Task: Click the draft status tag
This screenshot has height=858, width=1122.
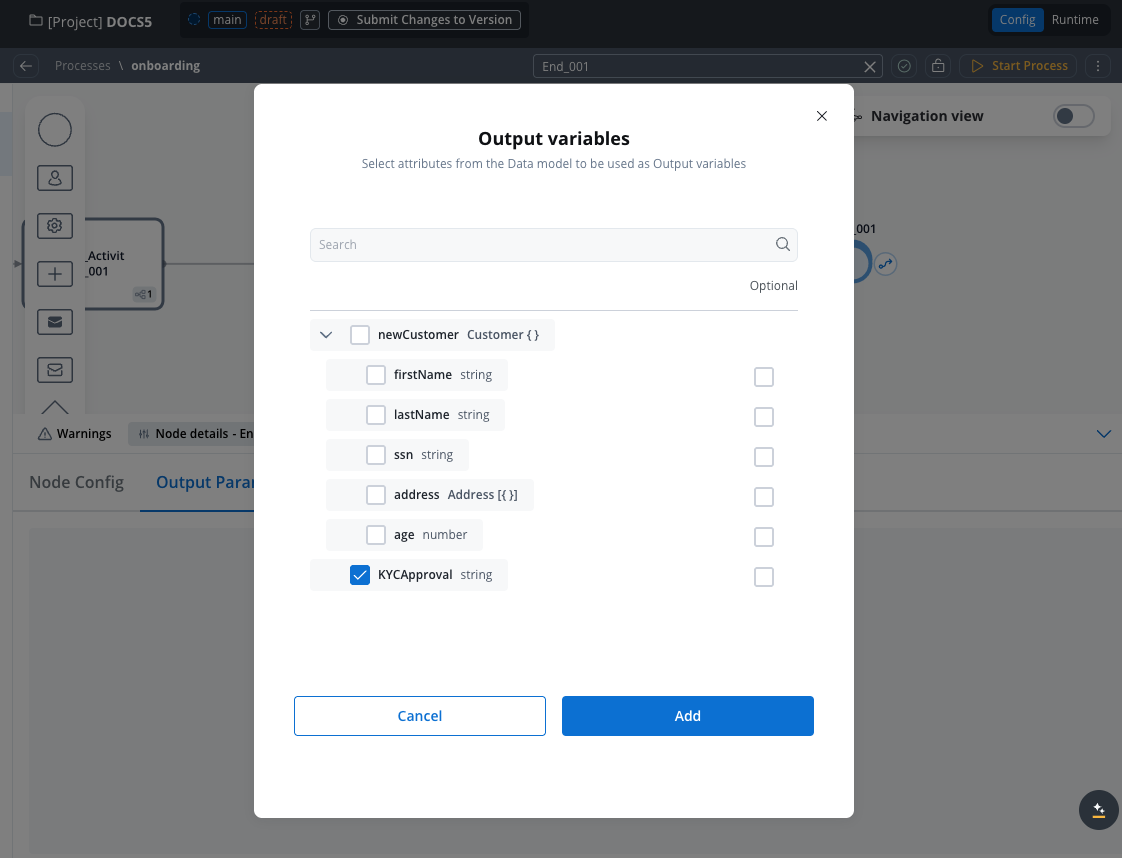Action: point(273,20)
